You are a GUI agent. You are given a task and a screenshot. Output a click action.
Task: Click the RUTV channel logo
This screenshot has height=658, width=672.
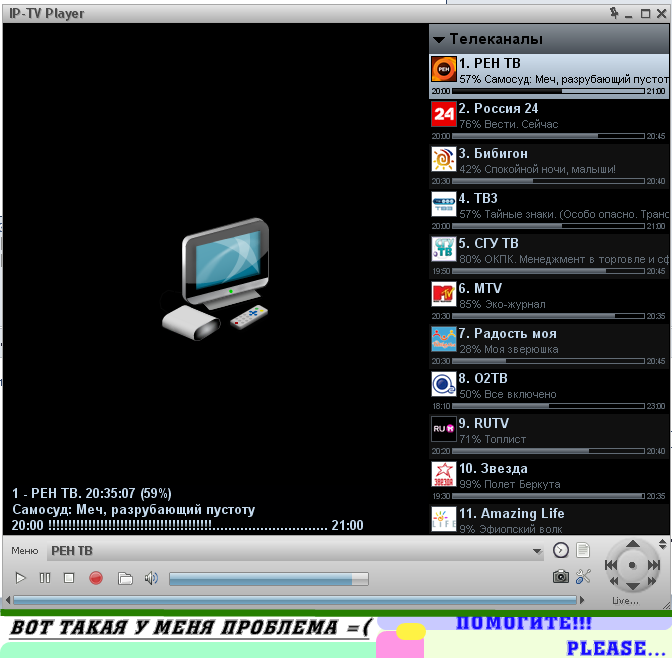(444, 429)
